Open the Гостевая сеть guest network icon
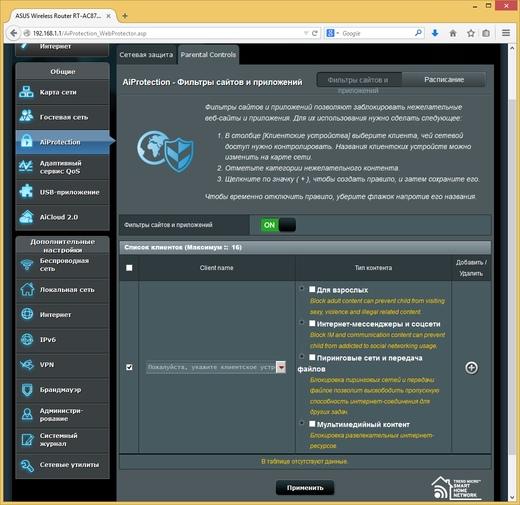This screenshot has width=520, height=505. 26,117
